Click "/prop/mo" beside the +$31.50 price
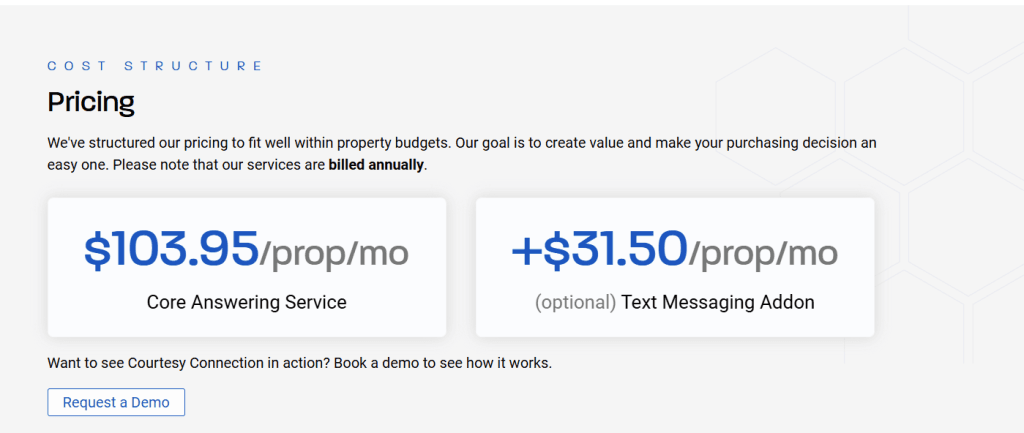Viewport: 1024px width, 433px height. coord(763,253)
